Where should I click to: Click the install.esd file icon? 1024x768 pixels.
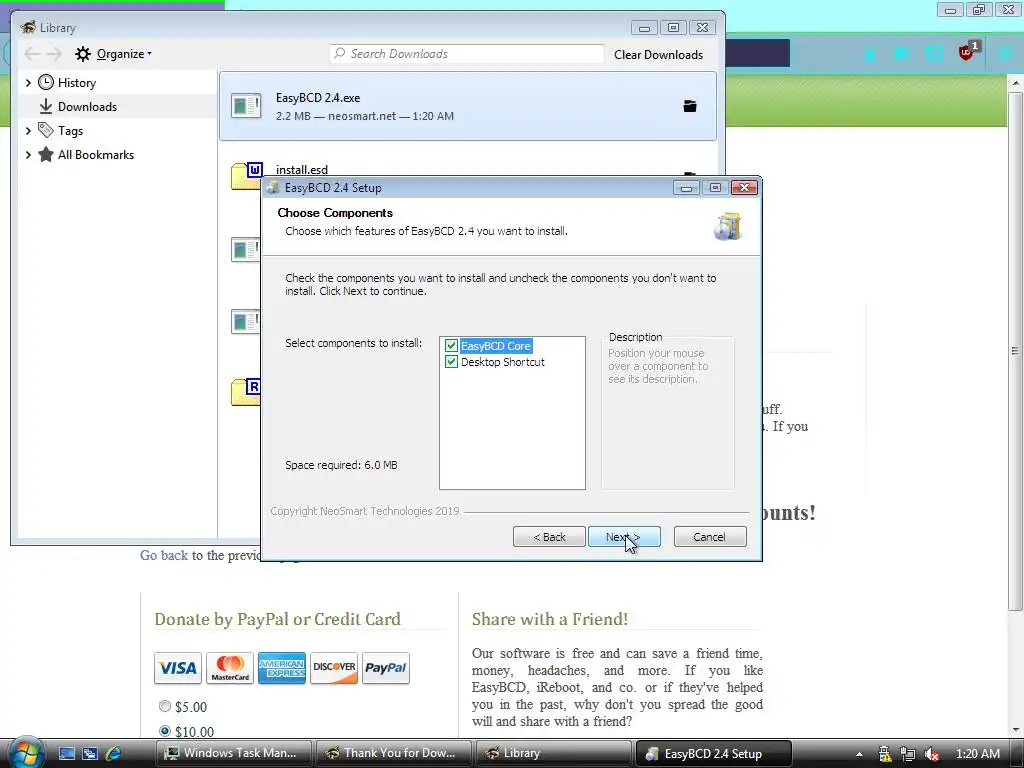(246, 176)
